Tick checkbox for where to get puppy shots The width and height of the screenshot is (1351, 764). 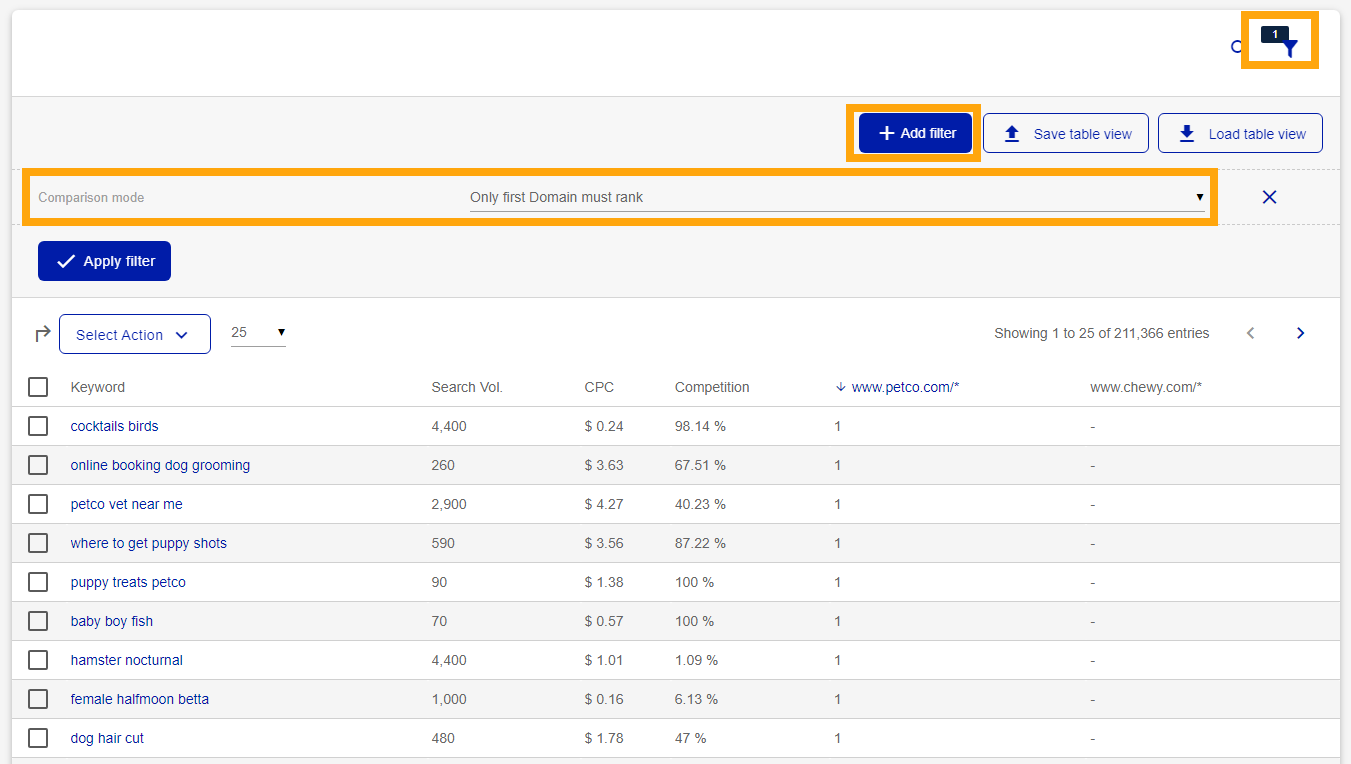point(38,543)
